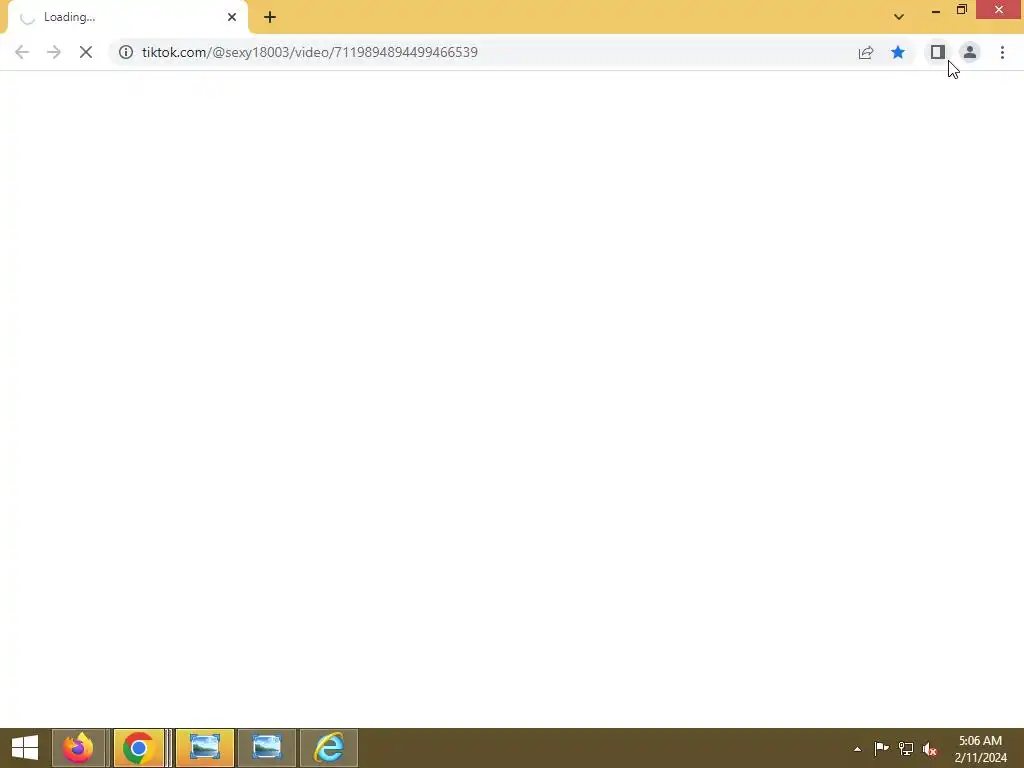Open the Chrome profile menu
The image size is (1024, 768).
point(970,52)
